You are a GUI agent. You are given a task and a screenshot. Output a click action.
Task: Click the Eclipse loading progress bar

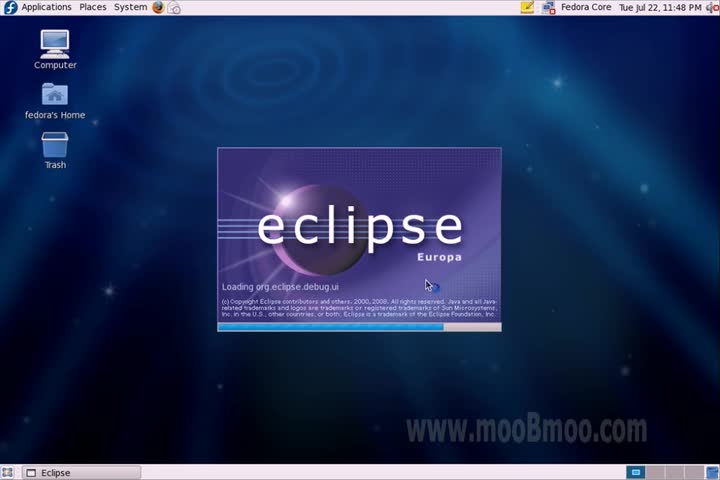pyautogui.click(x=360, y=327)
